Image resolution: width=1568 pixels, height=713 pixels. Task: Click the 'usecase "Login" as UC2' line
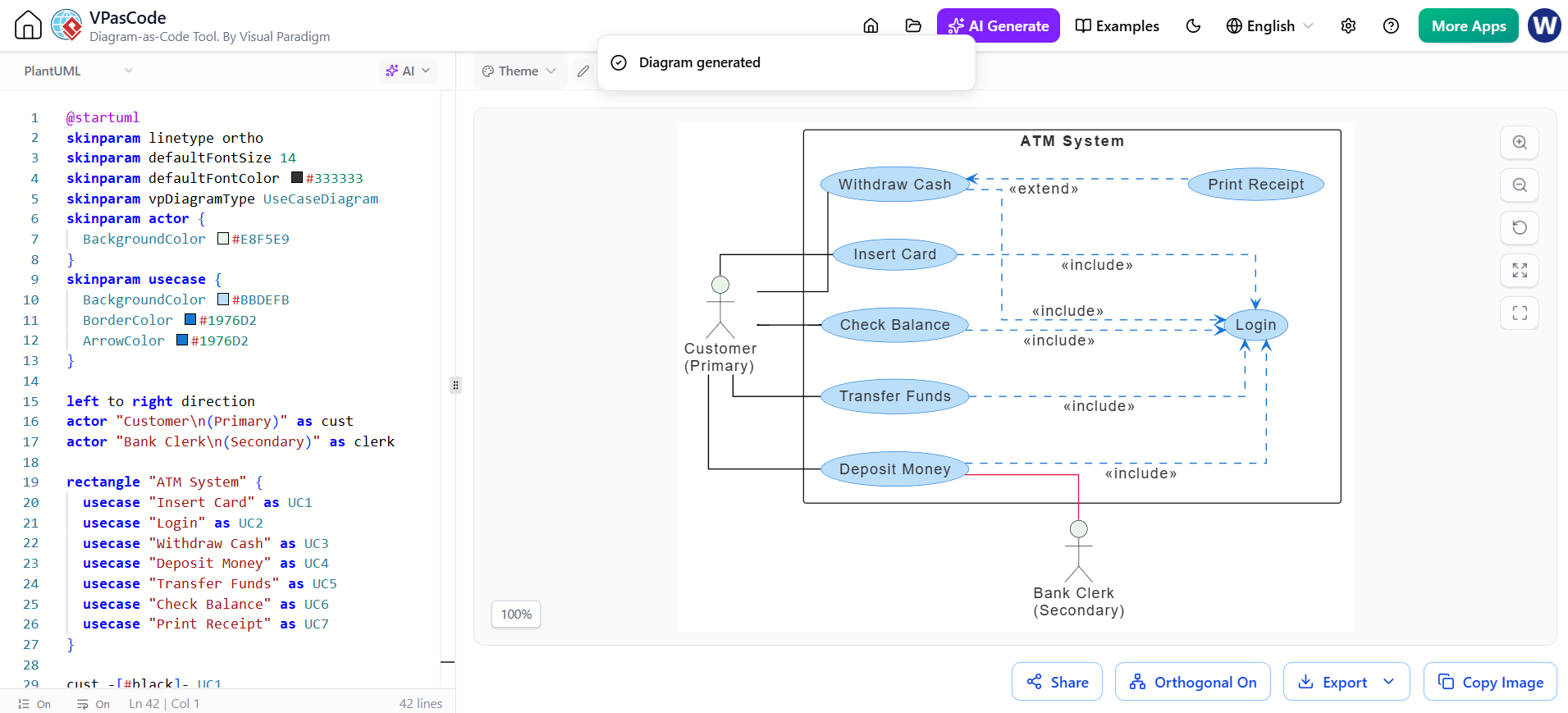[x=173, y=523]
